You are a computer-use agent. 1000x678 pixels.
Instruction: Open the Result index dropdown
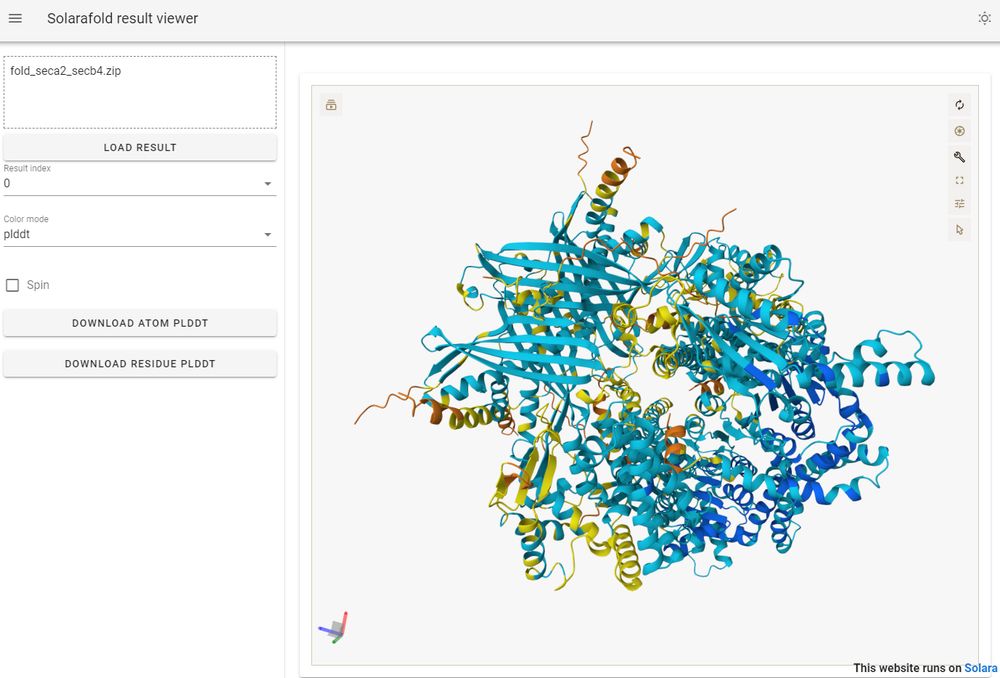140,184
